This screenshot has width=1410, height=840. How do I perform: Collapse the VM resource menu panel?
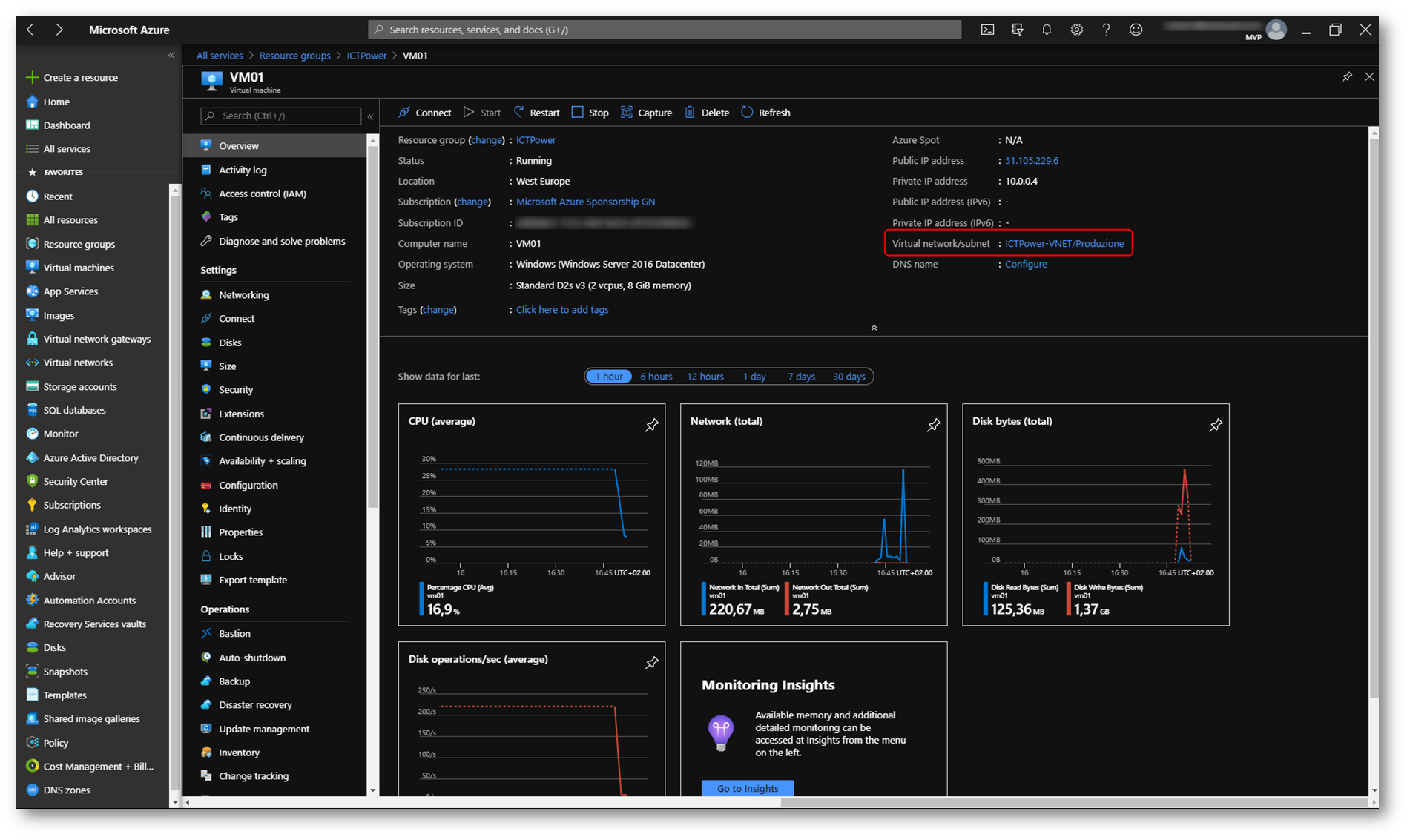[x=370, y=116]
